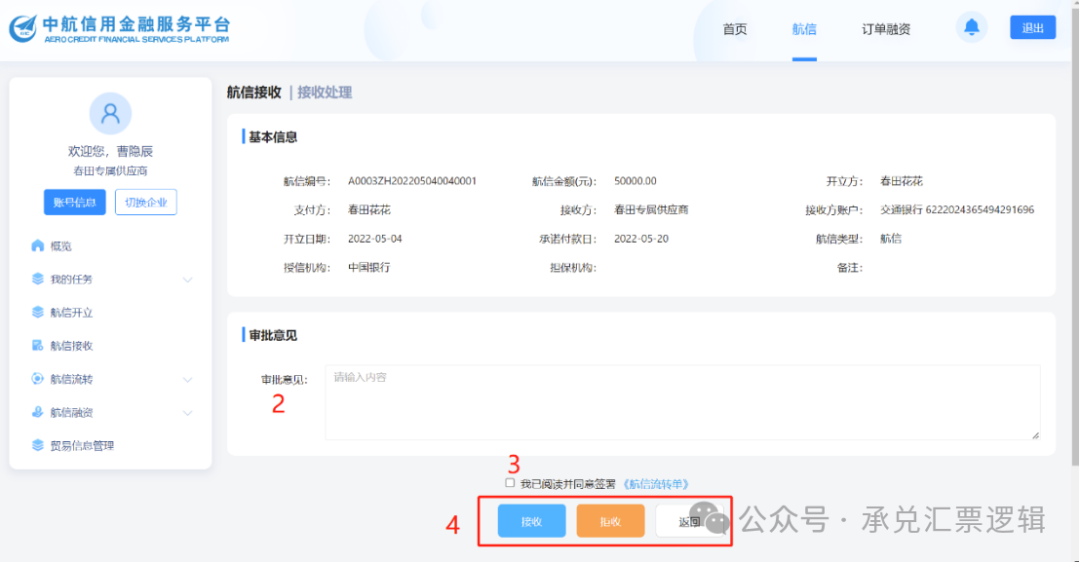Click the 欢迎您，曹隐辰 greeting text

110,151
